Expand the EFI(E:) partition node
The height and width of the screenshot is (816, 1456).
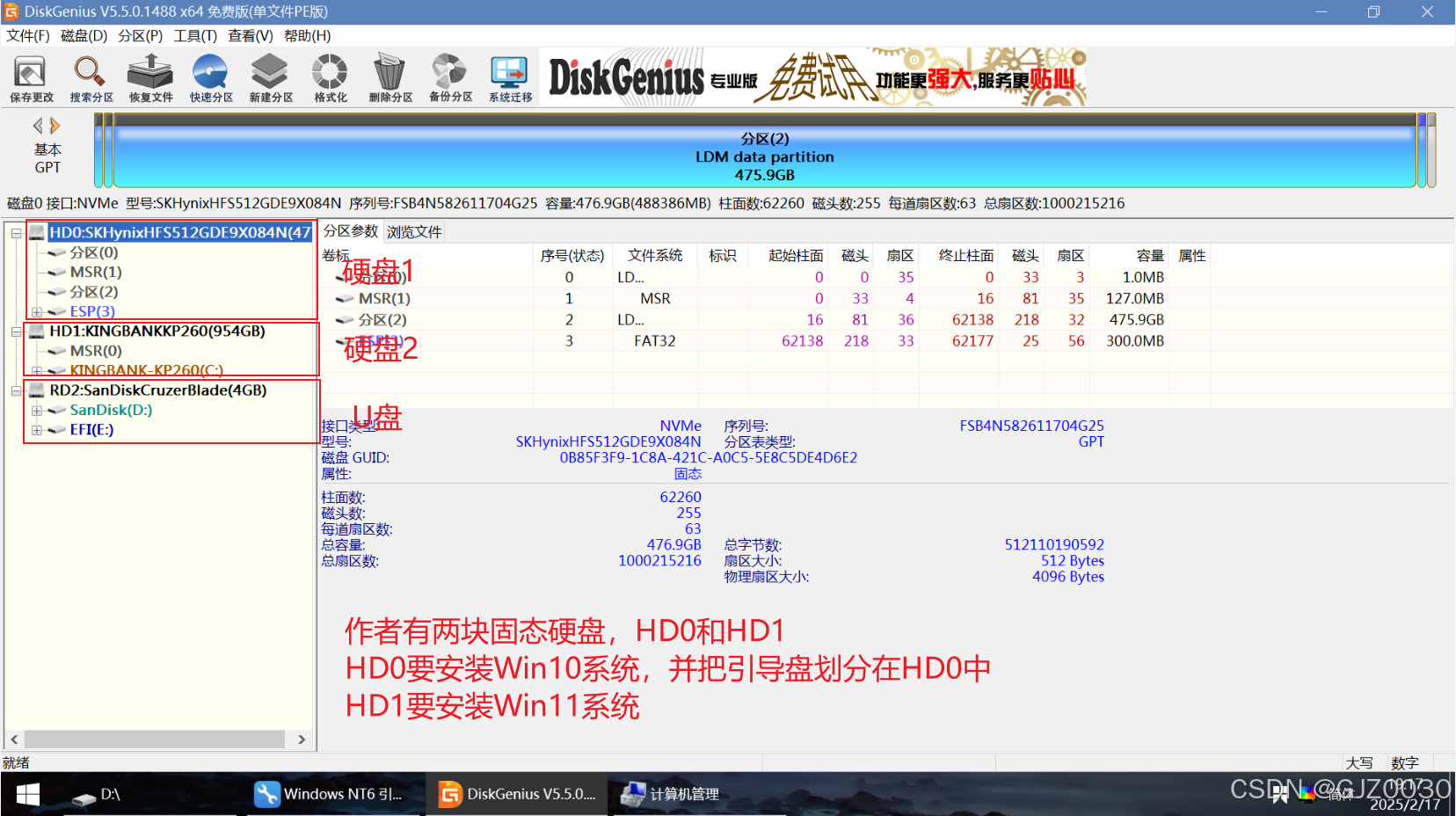(36, 430)
